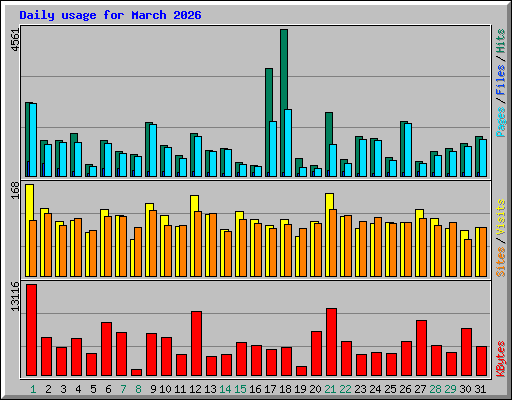Screen dimensions: 512x400
Task: Click day 1 on the x-axis
Action: tap(33, 389)
